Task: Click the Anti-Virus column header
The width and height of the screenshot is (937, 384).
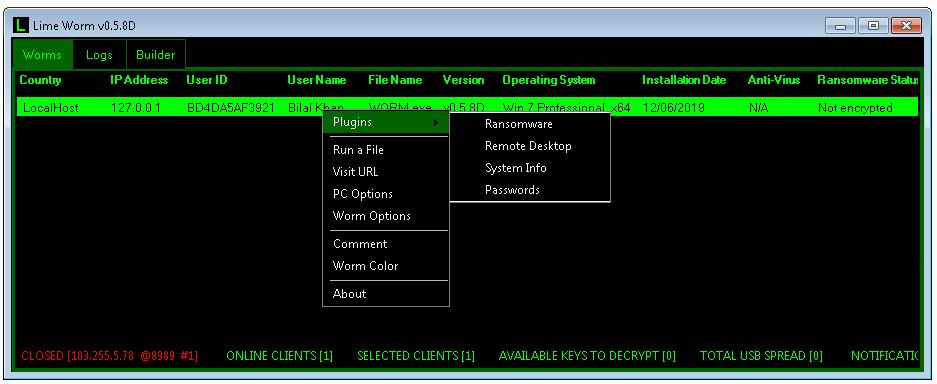Action: pyautogui.click(x=774, y=80)
